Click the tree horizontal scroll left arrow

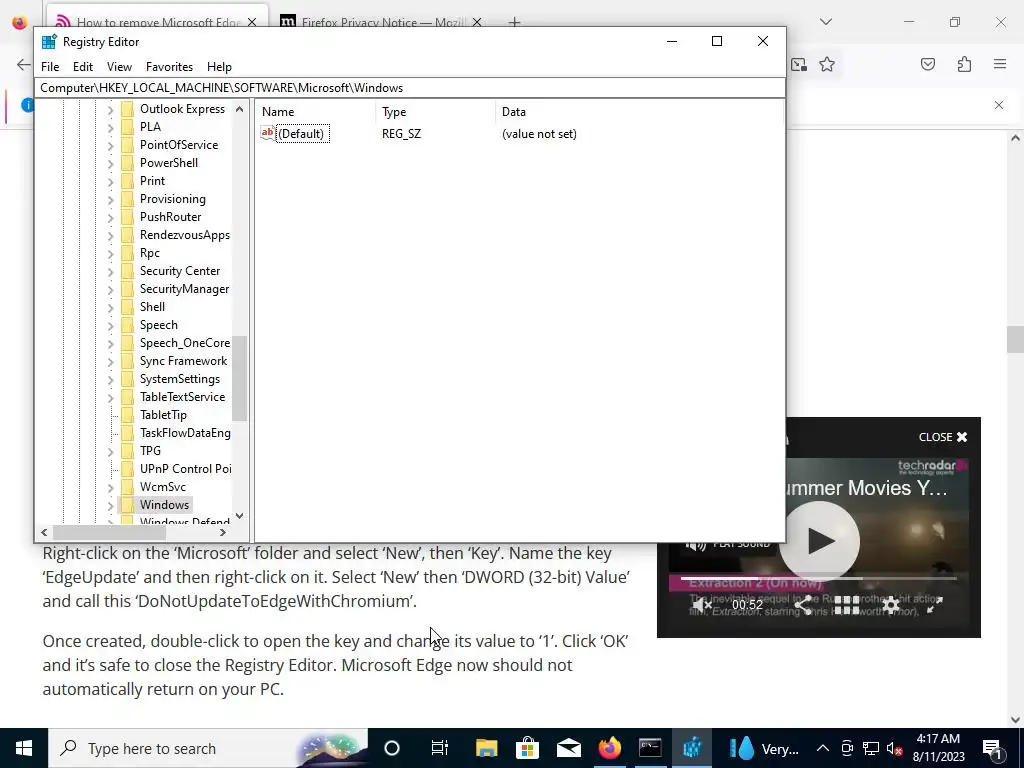pyautogui.click(x=44, y=532)
